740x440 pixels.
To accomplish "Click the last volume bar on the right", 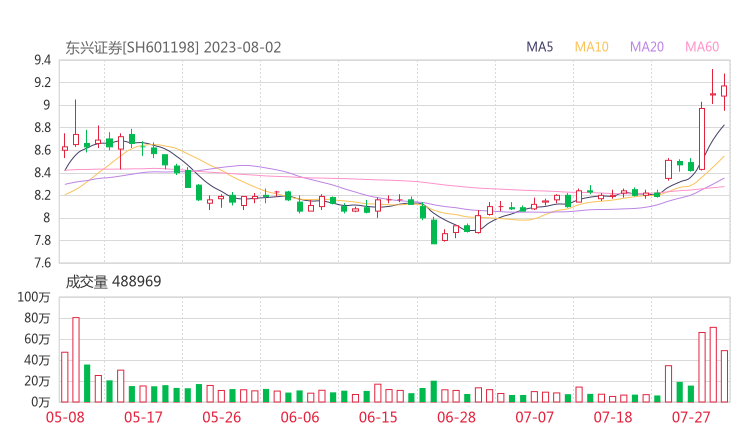I will point(724,376).
